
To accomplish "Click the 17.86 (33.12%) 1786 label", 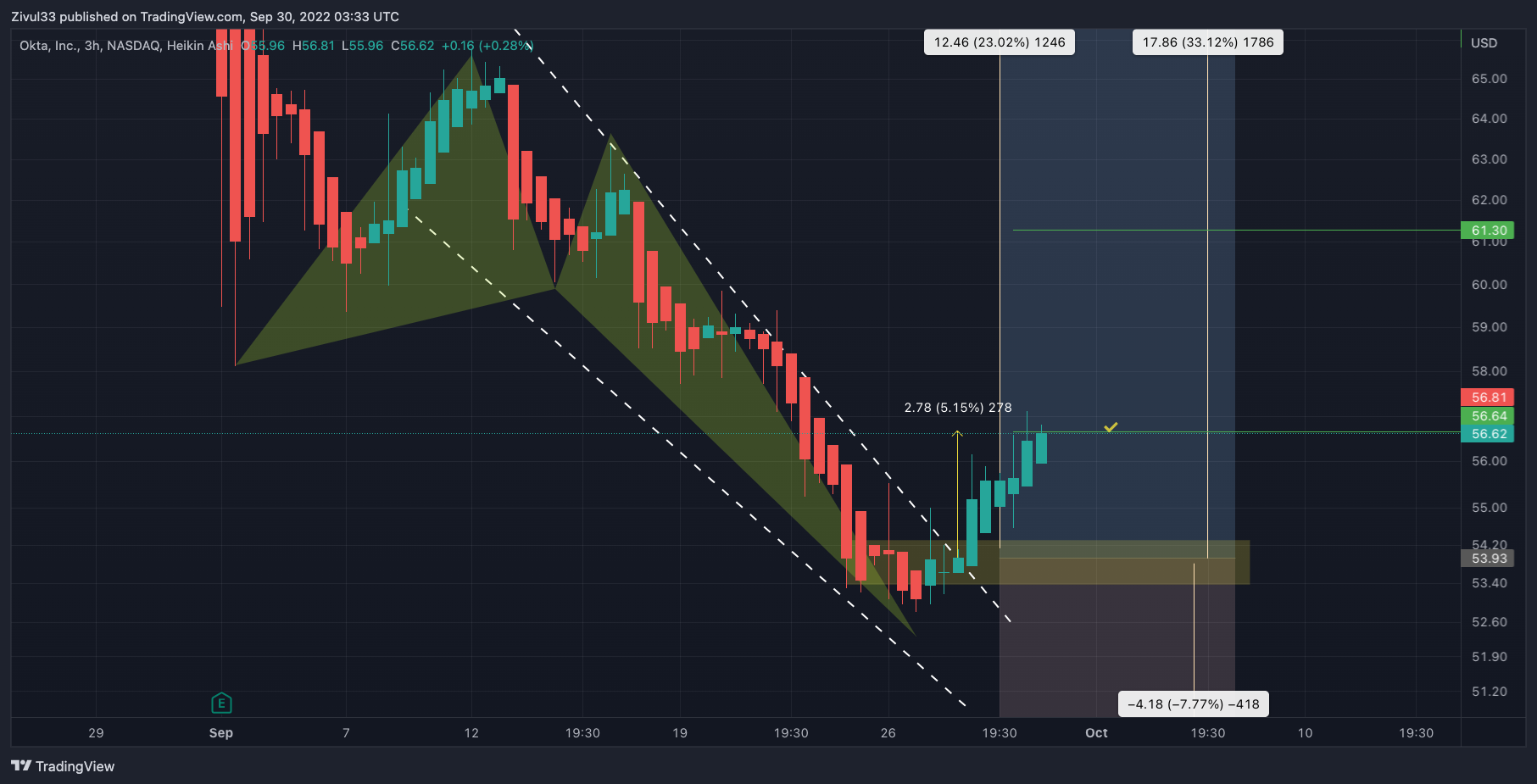I will pyautogui.click(x=1208, y=42).
